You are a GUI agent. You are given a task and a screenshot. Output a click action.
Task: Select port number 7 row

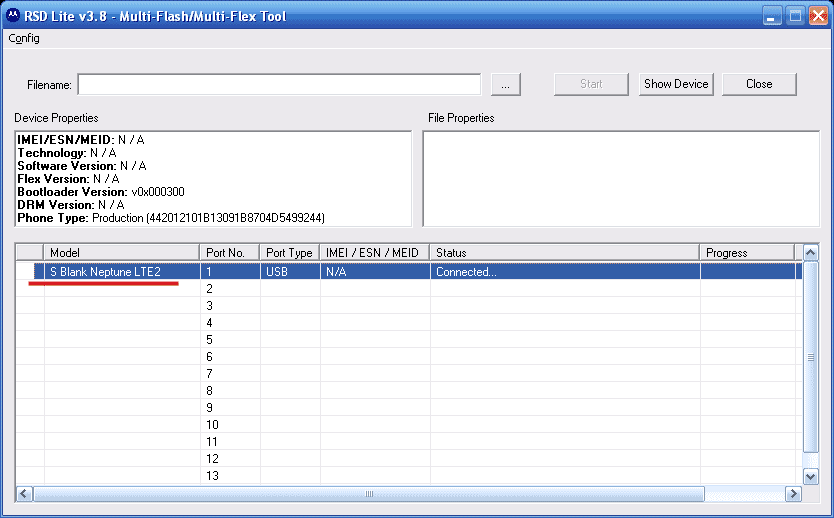pyautogui.click(x=408, y=374)
